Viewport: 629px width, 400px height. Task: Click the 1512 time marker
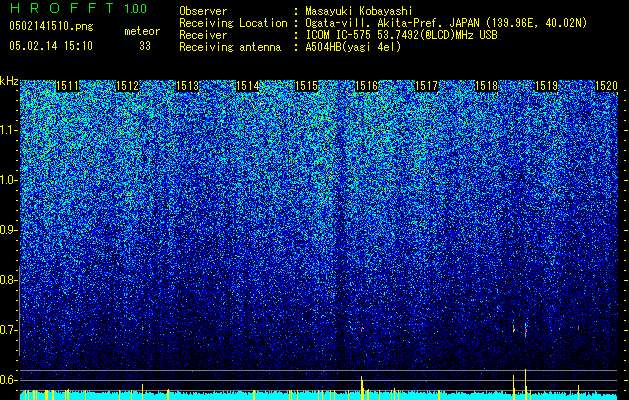pos(127,86)
